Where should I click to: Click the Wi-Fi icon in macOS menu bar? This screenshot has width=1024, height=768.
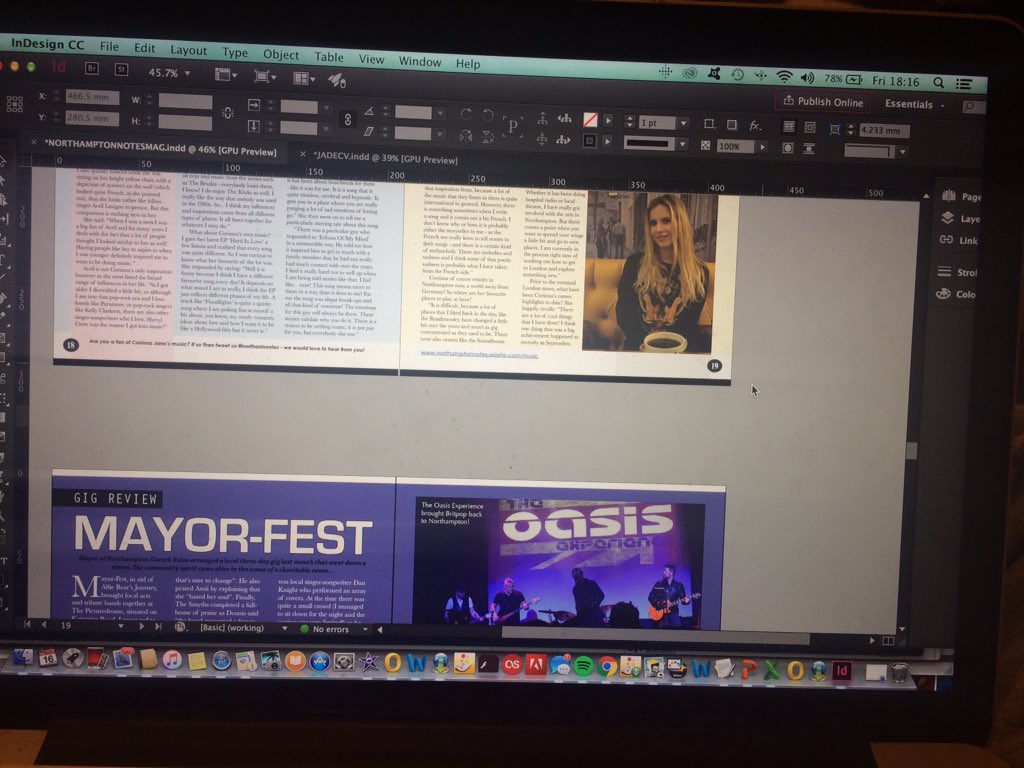click(x=784, y=77)
